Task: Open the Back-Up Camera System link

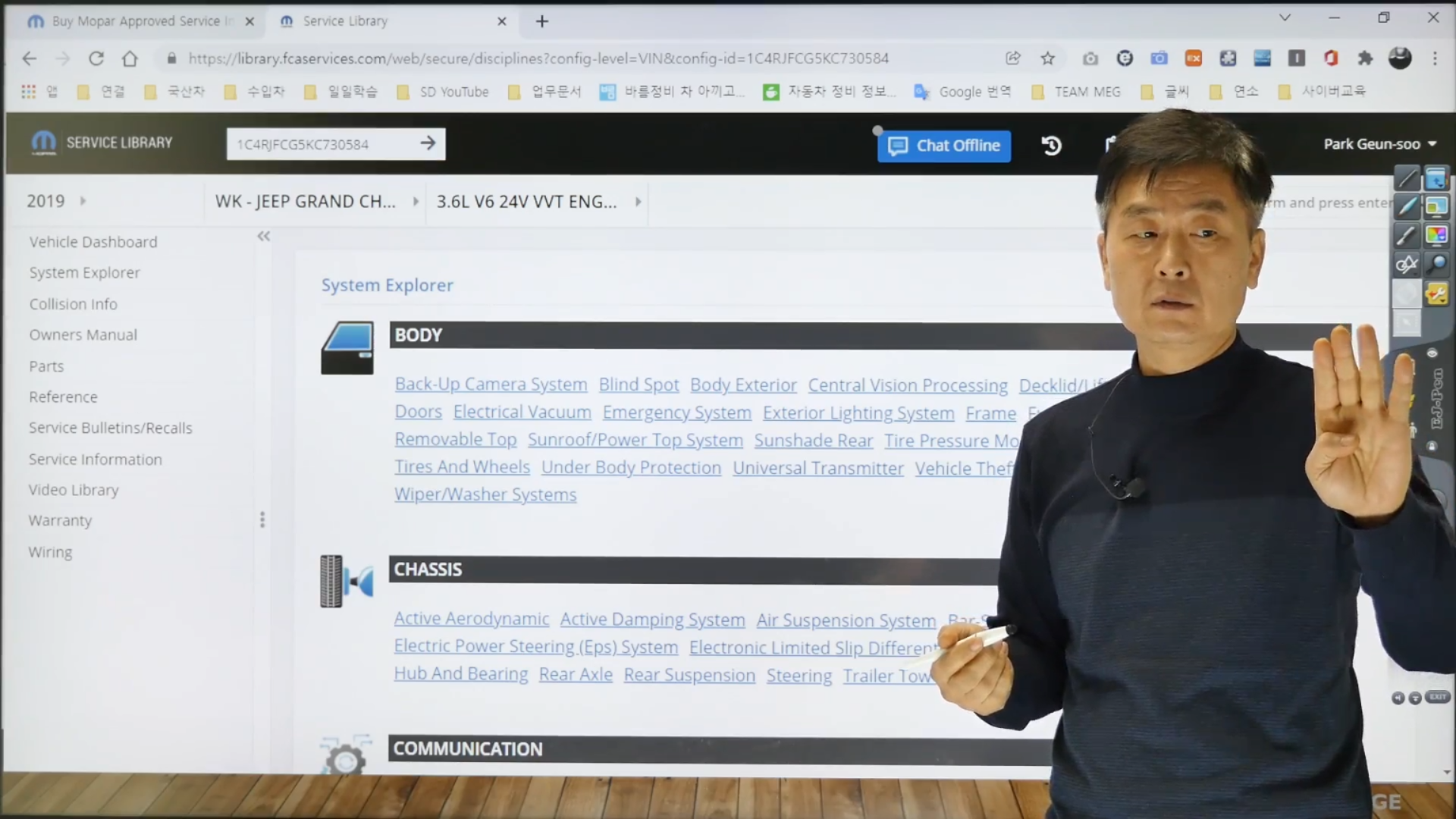Action: coord(491,384)
